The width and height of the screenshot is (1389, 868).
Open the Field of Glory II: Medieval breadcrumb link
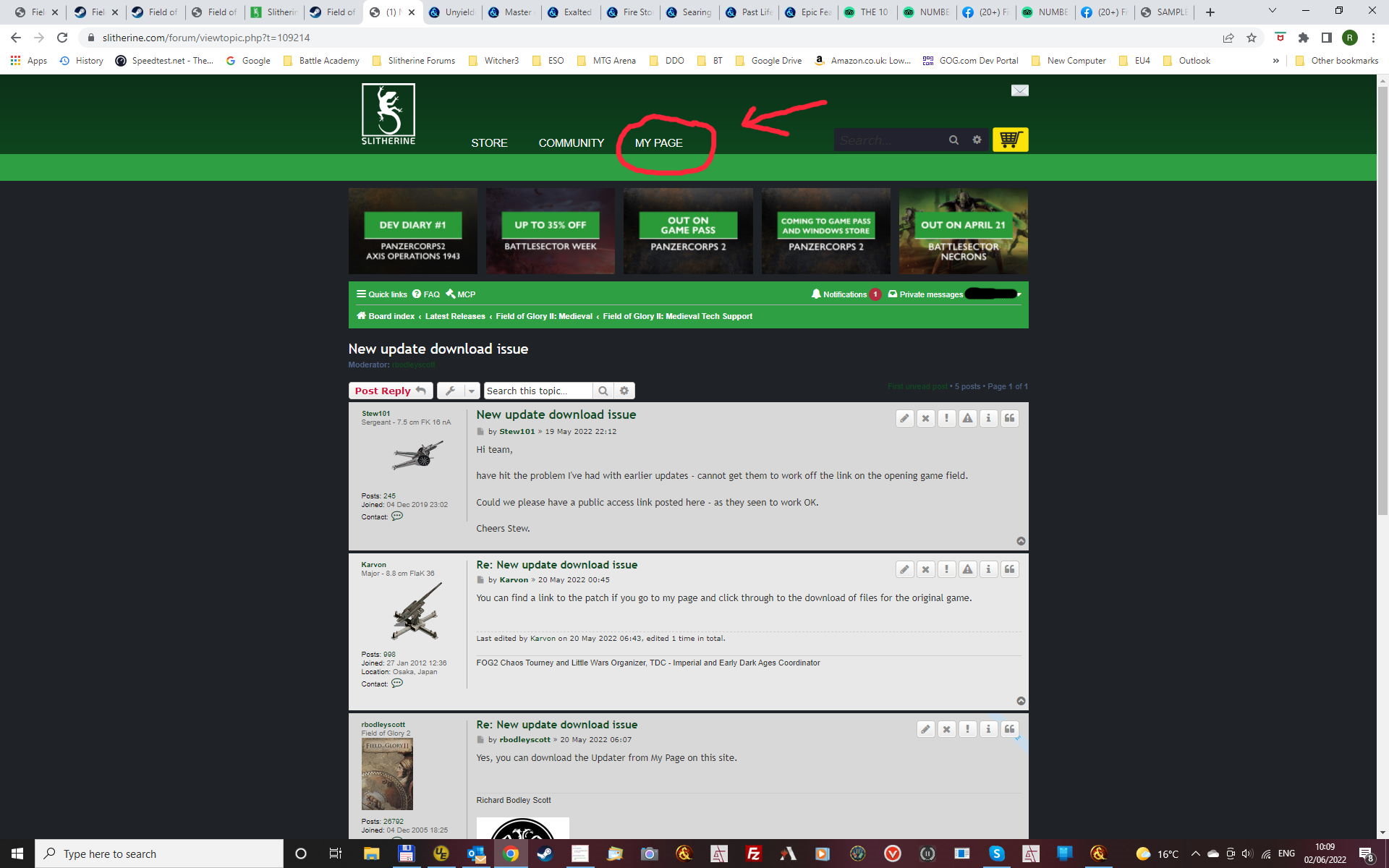(x=543, y=316)
